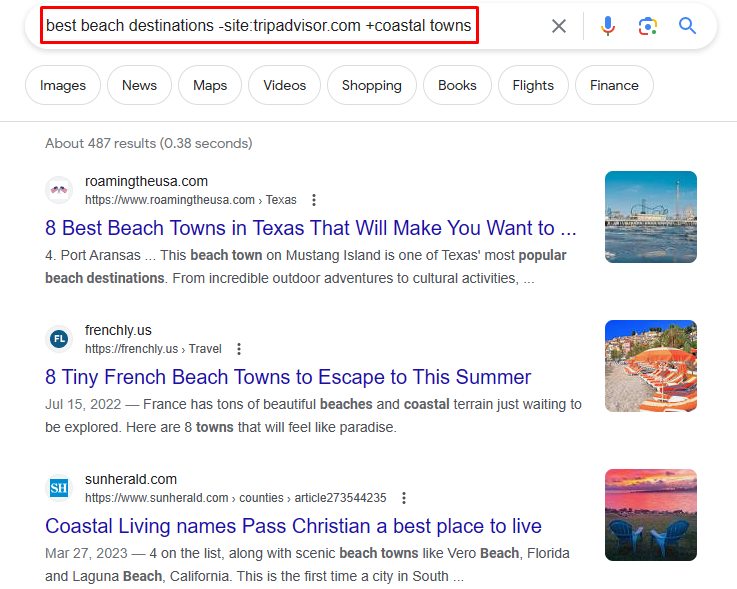Start voice search with the microphone icon

click(608, 26)
